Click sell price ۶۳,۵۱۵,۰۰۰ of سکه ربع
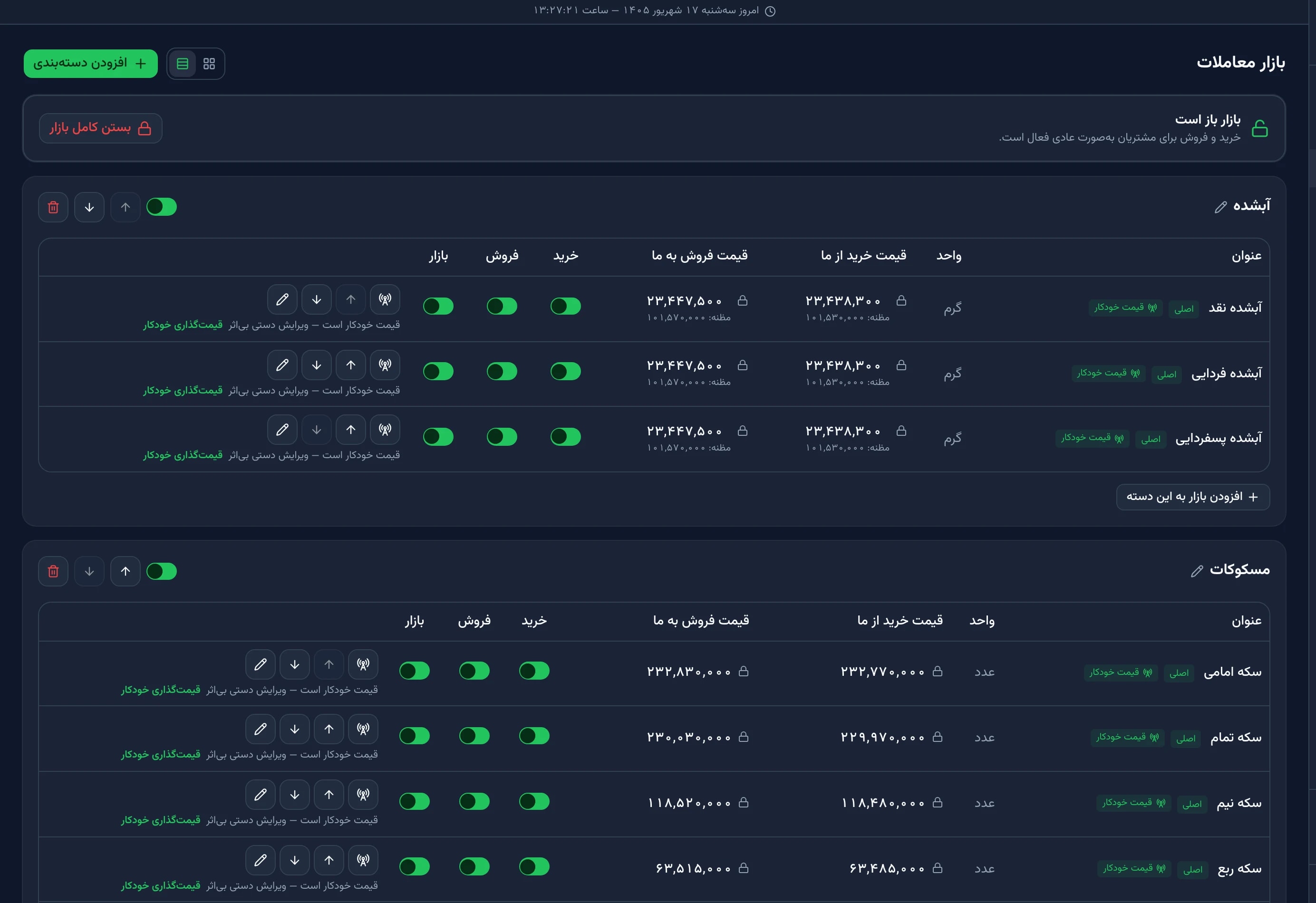 693,868
